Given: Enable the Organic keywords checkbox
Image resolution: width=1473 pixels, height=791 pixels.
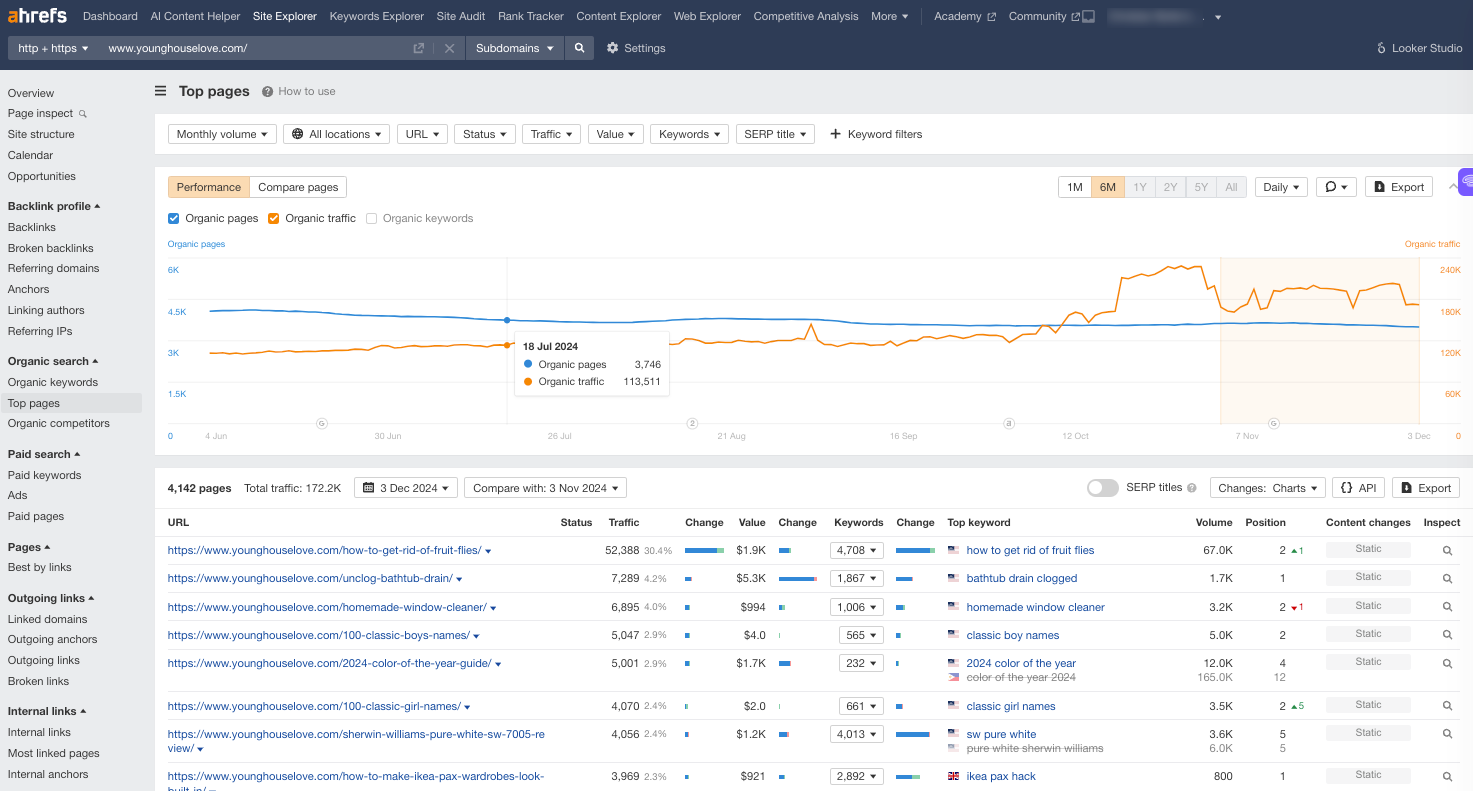Looking at the screenshot, I should coord(372,218).
